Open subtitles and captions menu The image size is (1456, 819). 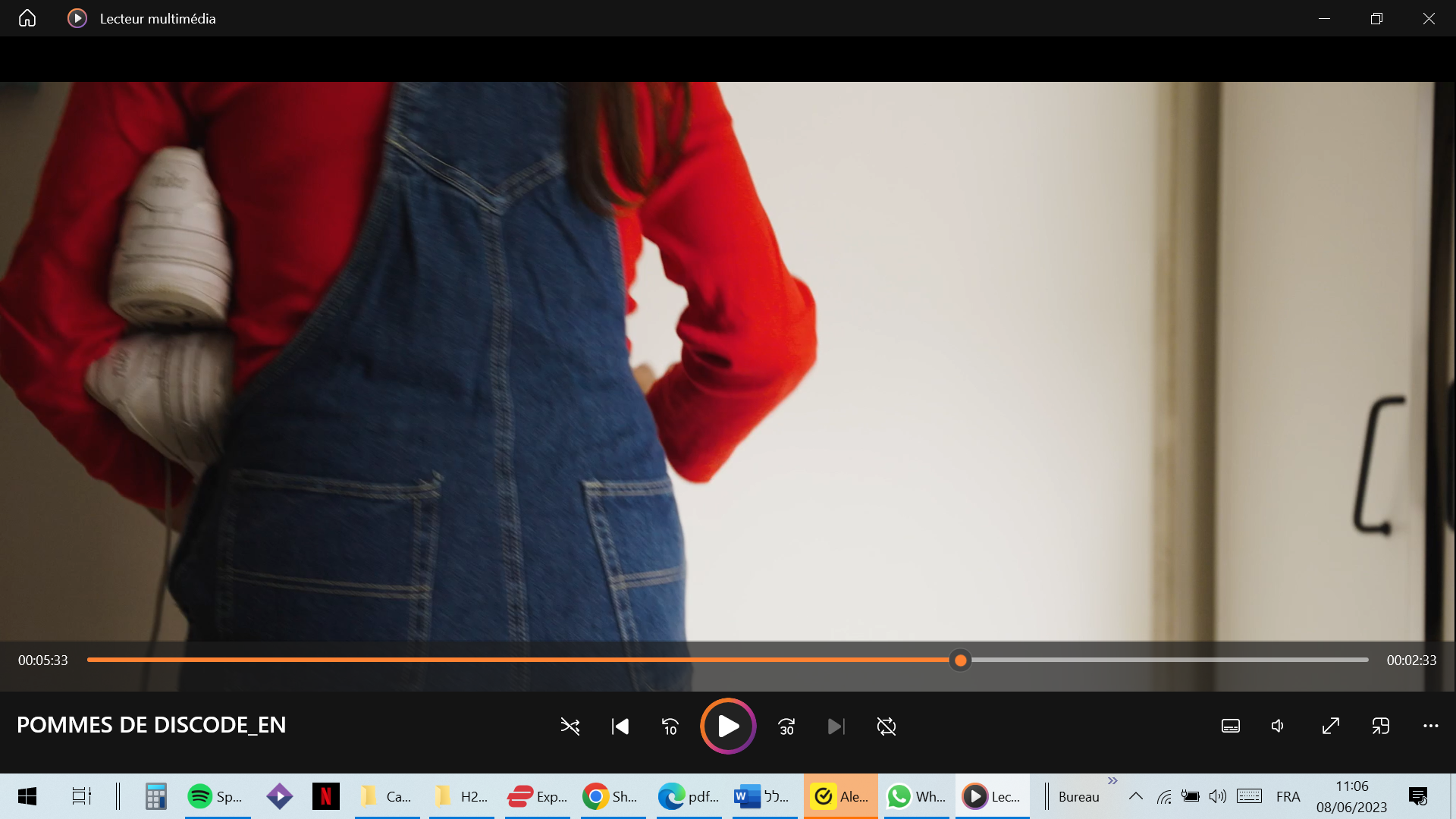coord(1230,726)
